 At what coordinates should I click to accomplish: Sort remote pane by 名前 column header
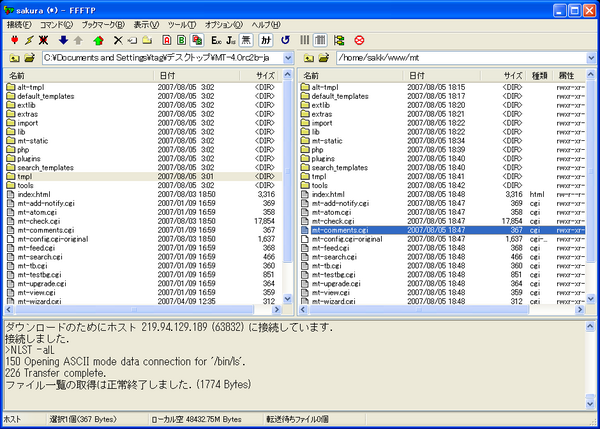[x=350, y=75]
